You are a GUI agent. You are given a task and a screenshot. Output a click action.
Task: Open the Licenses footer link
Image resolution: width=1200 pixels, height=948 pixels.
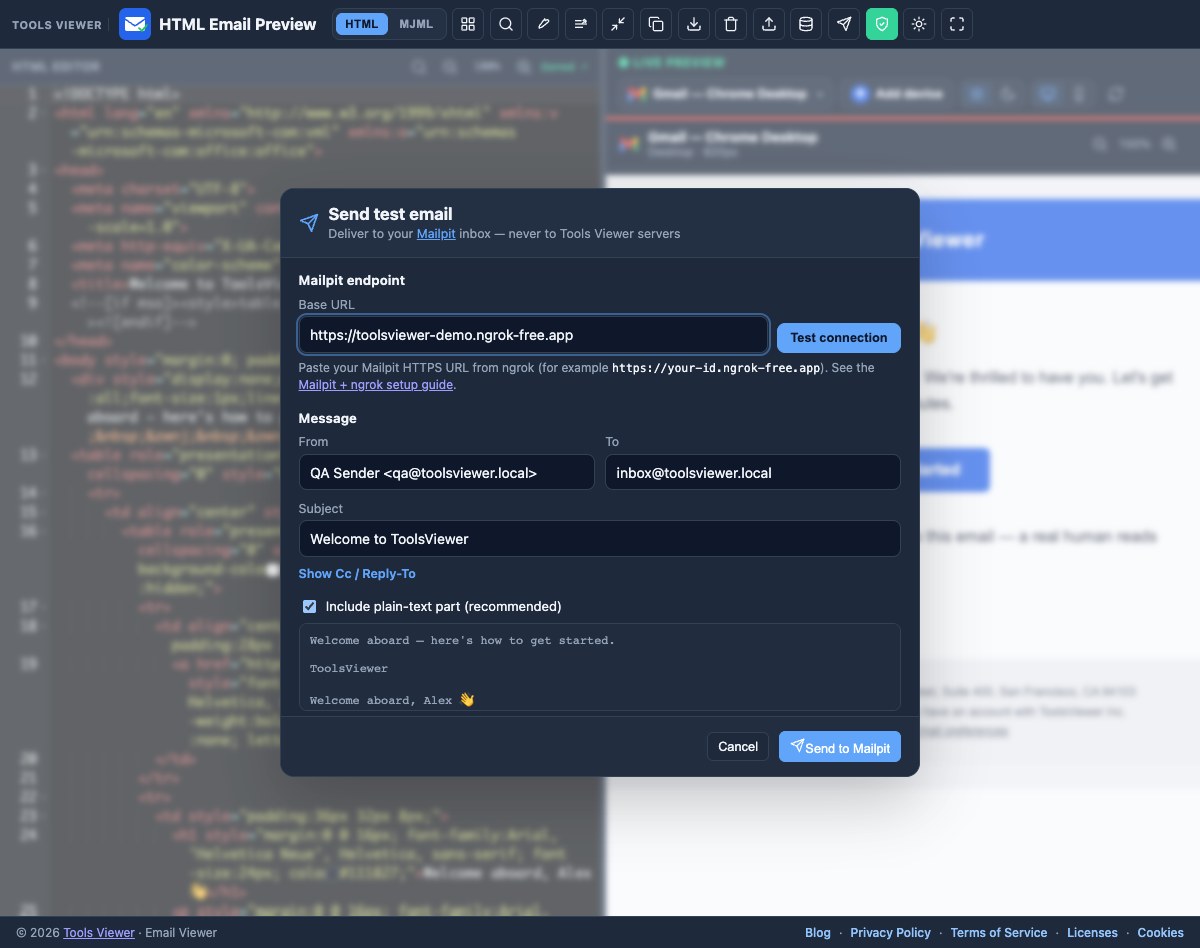pyautogui.click(x=1092, y=932)
